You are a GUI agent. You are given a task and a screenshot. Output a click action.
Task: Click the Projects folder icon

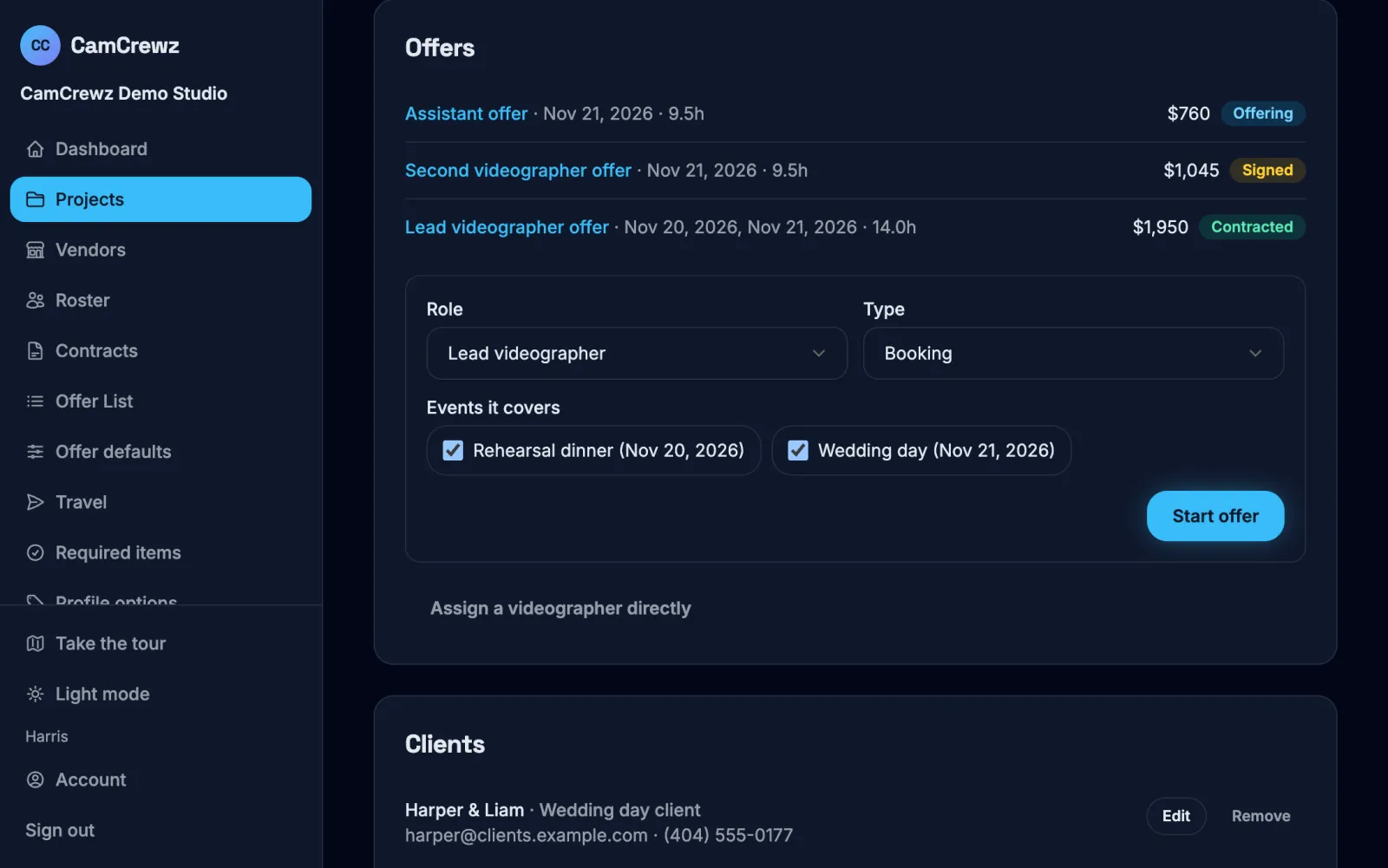click(x=35, y=199)
